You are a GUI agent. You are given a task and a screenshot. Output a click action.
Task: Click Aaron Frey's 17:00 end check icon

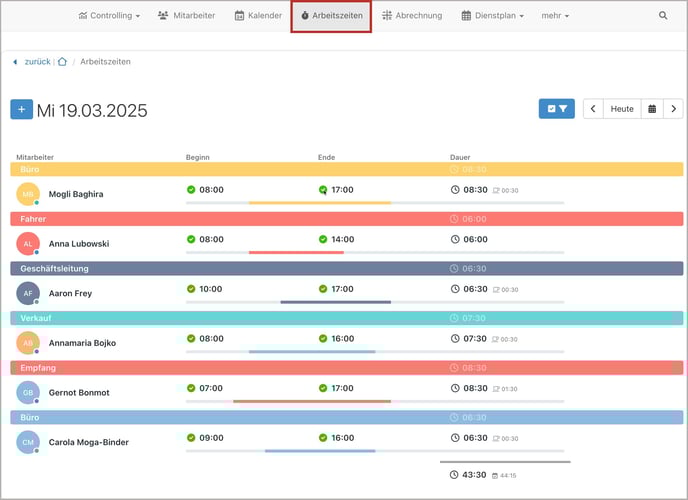(323, 289)
